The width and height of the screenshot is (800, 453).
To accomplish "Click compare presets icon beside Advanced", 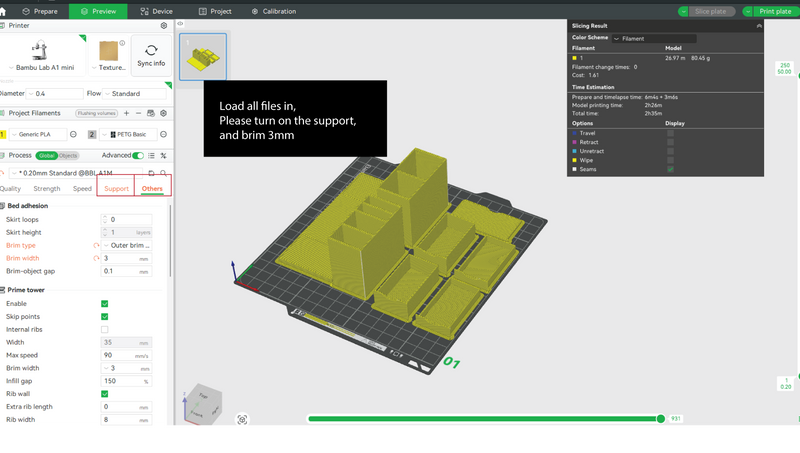I will point(163,156).
